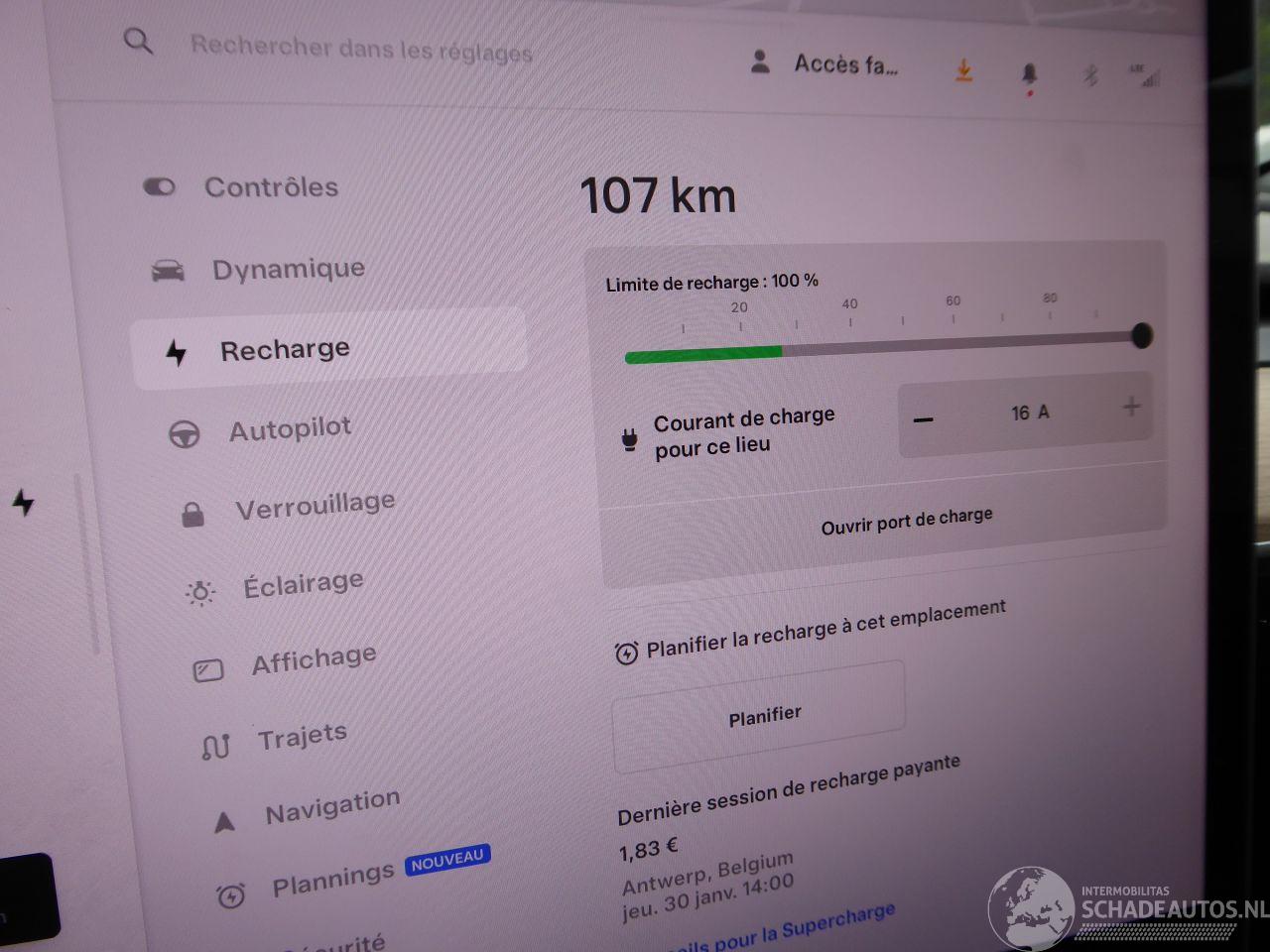The height and width of the screenshot is (952, 1270).
Task: Click the search magnifier icon
Action: (x=138, y=42)
